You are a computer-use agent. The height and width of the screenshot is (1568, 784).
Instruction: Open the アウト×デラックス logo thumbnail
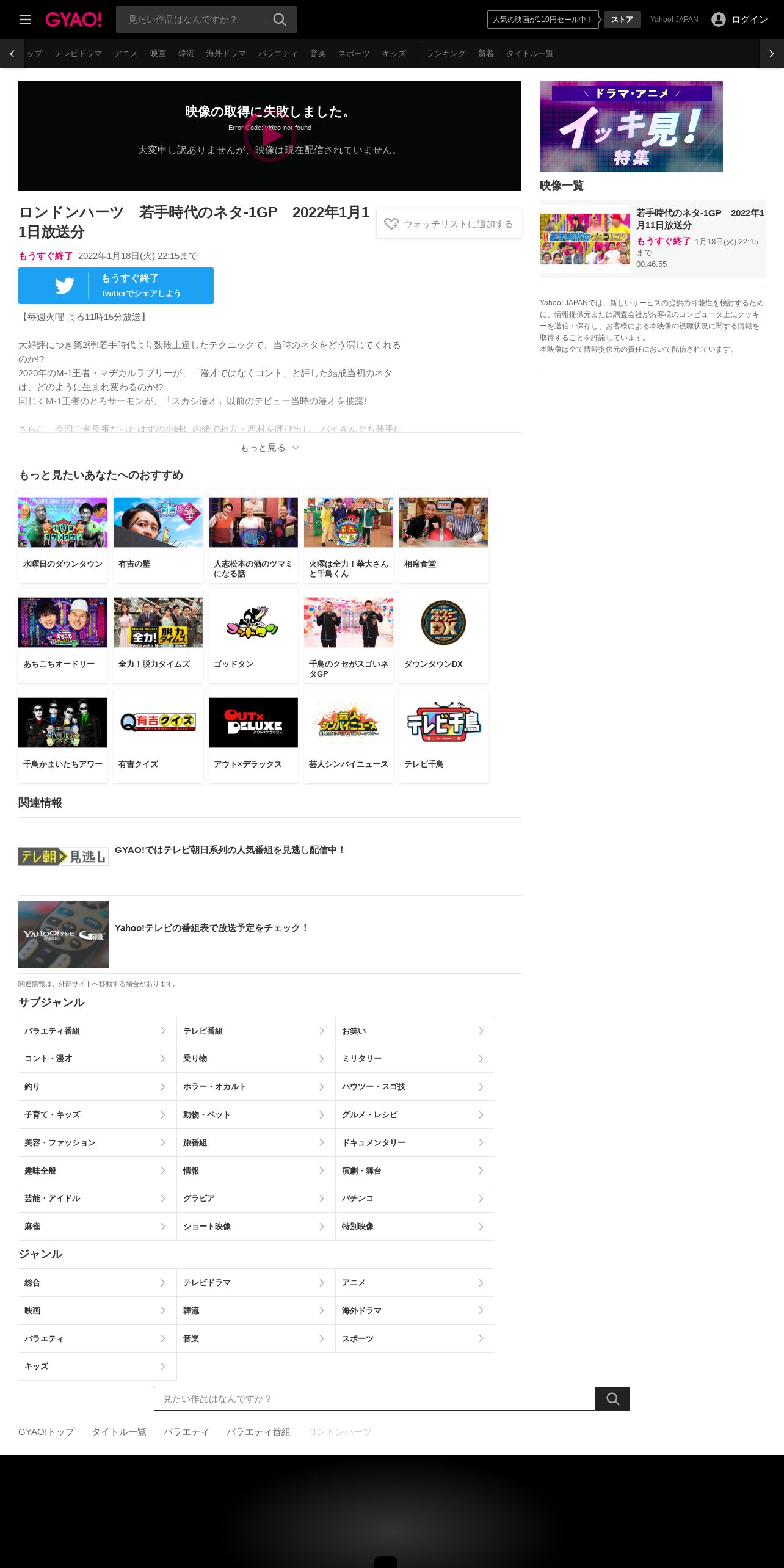click(x=253, y=722)
